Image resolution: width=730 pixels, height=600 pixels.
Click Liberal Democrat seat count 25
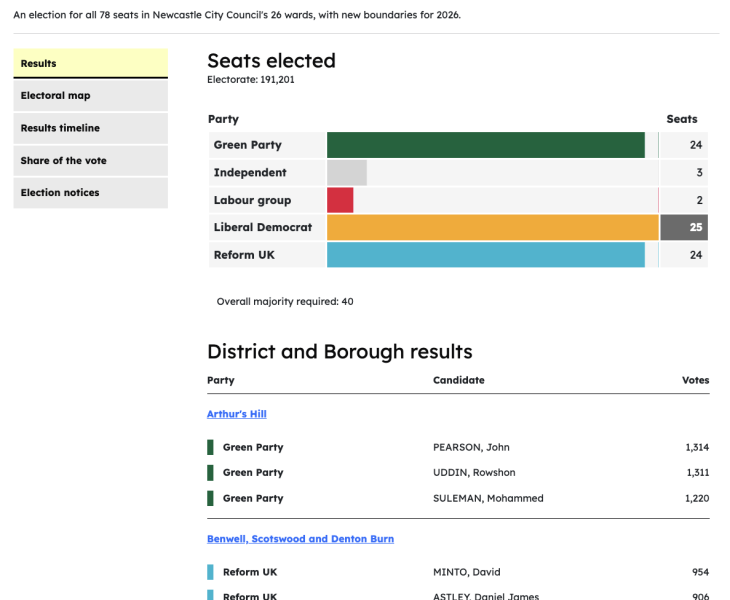tap(696, 227)
